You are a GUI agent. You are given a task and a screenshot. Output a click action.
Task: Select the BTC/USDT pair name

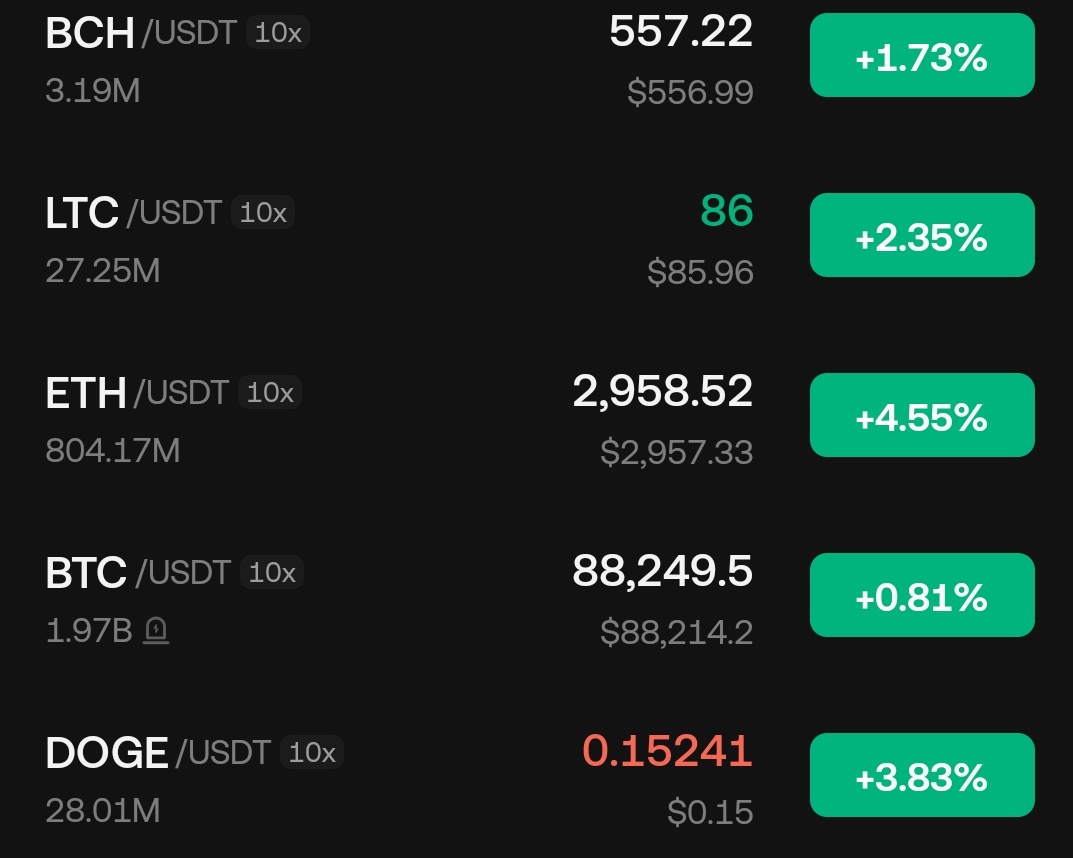[138, 573]
